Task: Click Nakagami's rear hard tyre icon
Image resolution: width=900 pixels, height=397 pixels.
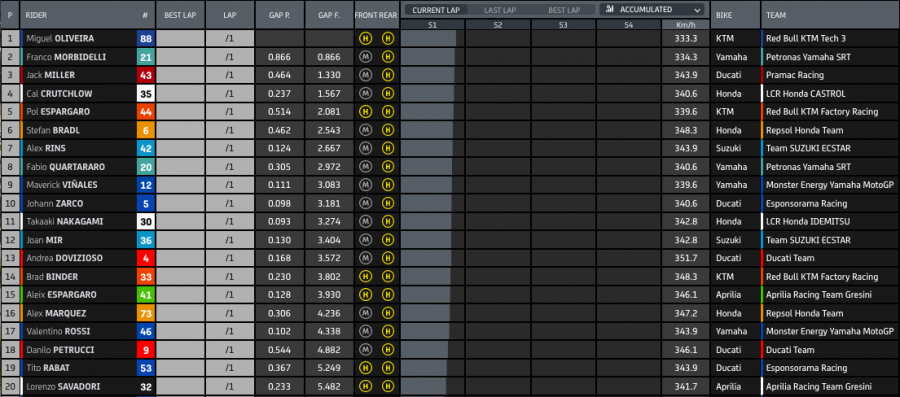Action: [x=387, y=221]
